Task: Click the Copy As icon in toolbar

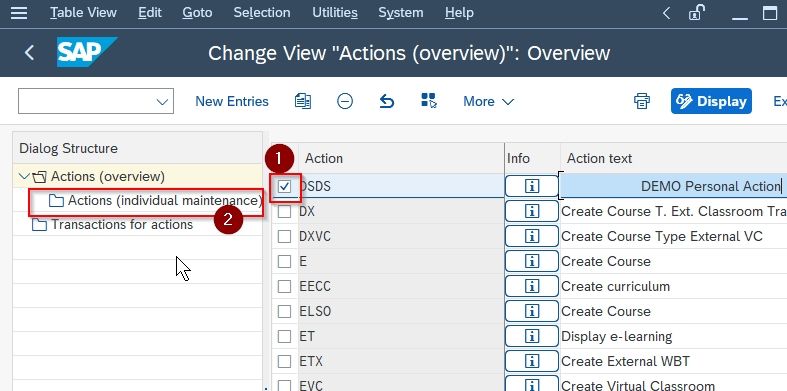Action: point(303,101)
